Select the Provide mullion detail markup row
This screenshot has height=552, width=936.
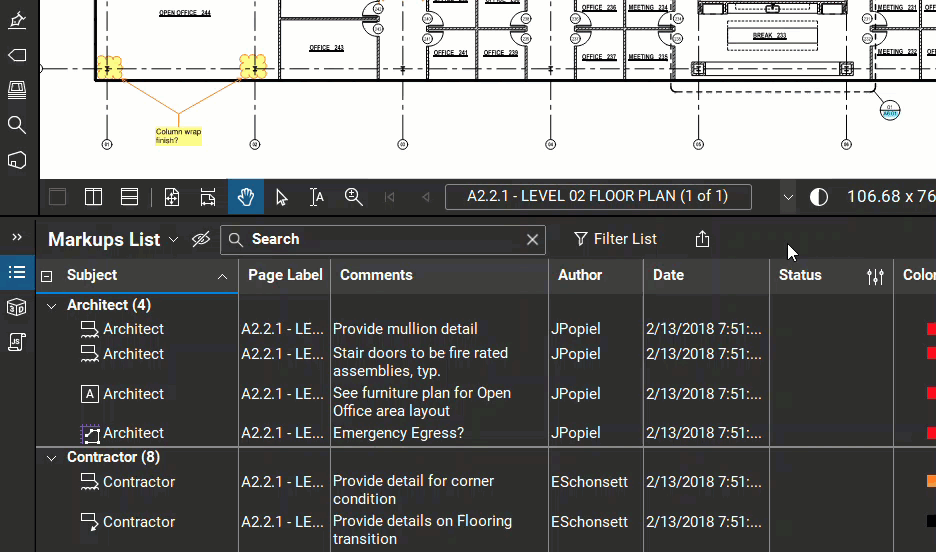pyautogui.click(x=486, y=329)
